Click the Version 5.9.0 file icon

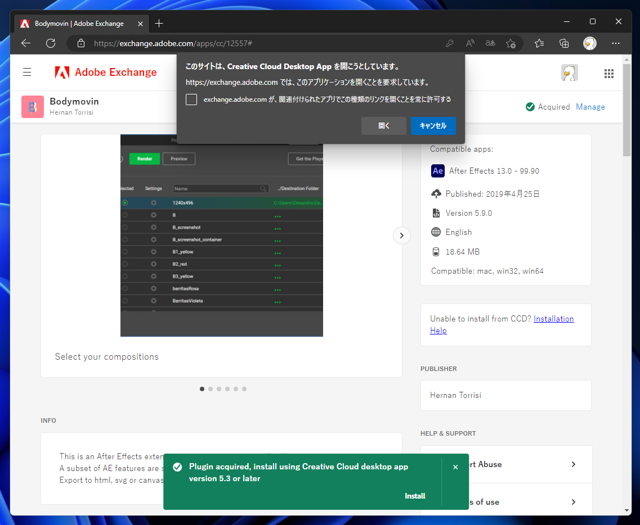436,213
